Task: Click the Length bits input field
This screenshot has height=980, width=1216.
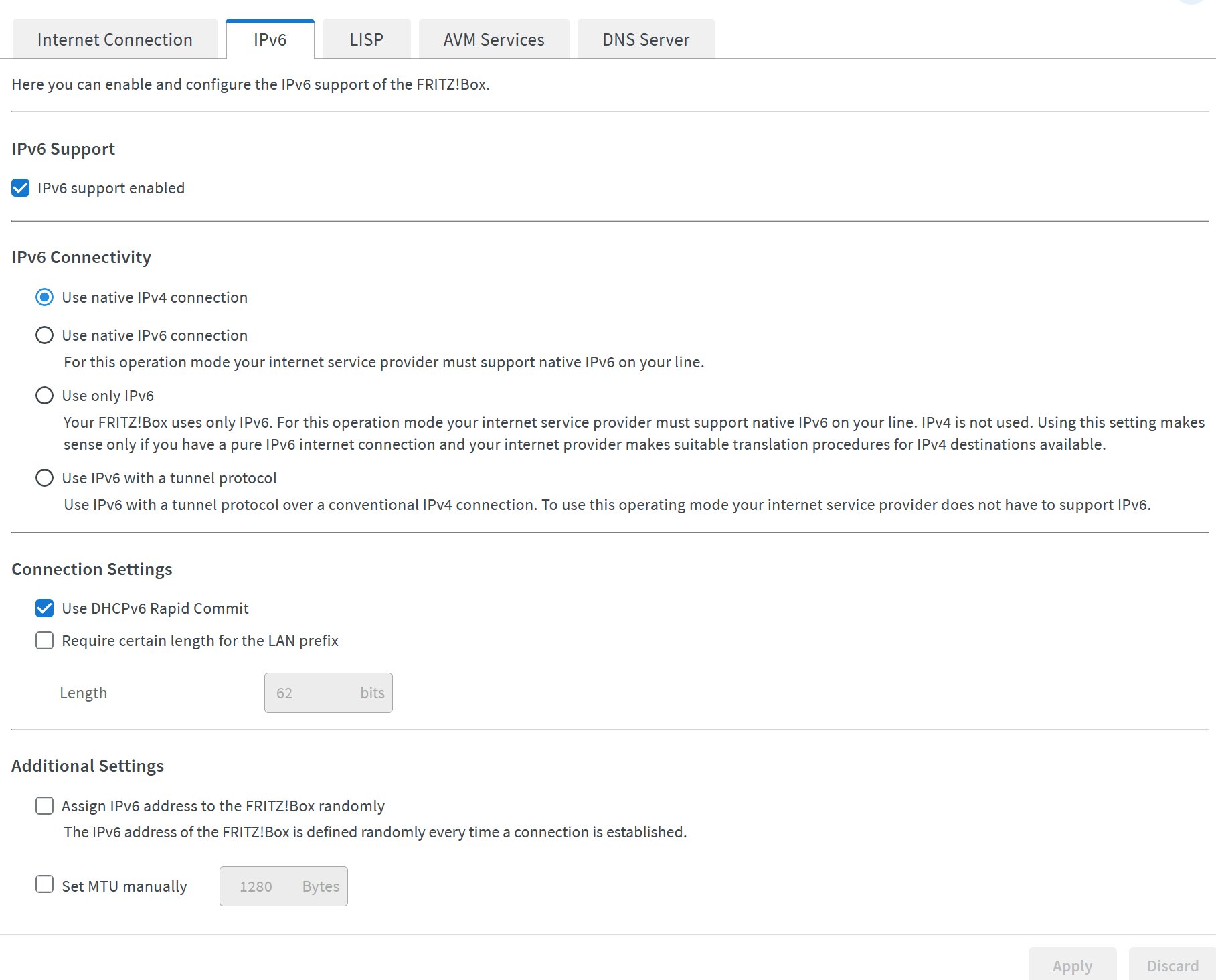Action: [329, 693]
